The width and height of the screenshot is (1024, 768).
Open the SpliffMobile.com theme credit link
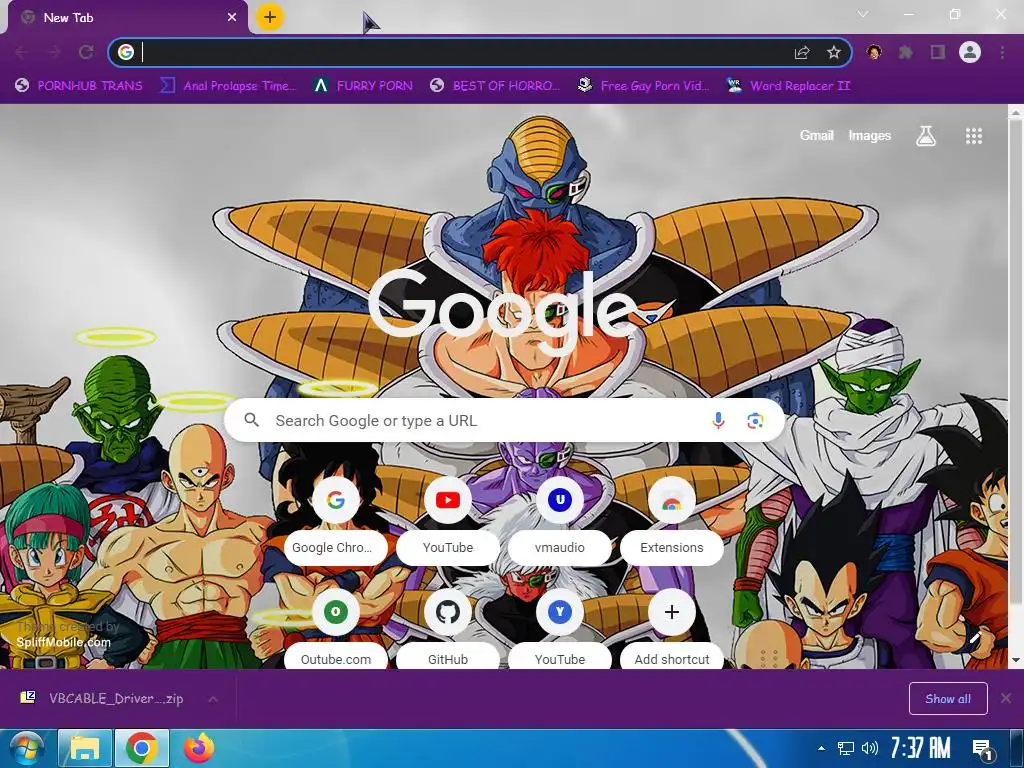pos(63,642)
